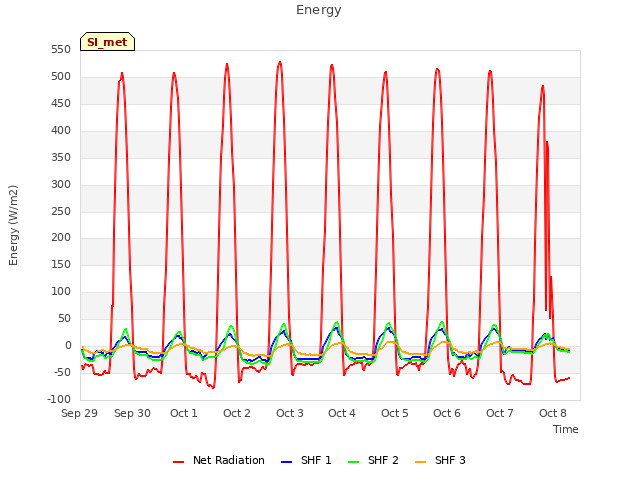Click the 250 y-axis tick label

click(x=61, y=211)
